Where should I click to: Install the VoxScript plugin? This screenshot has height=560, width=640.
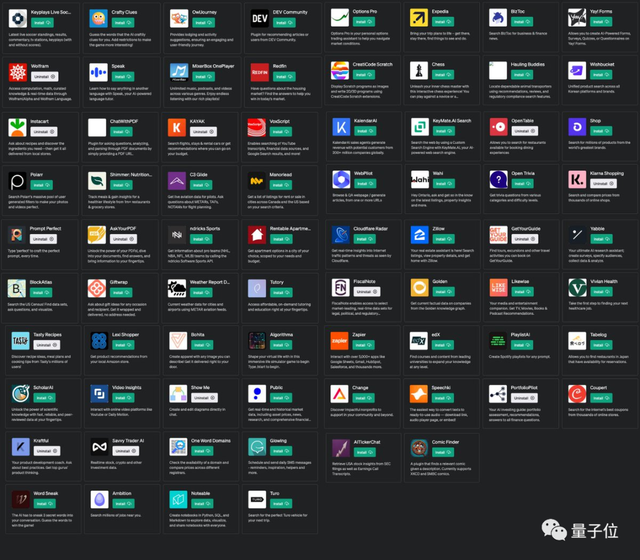pos(281,132)
